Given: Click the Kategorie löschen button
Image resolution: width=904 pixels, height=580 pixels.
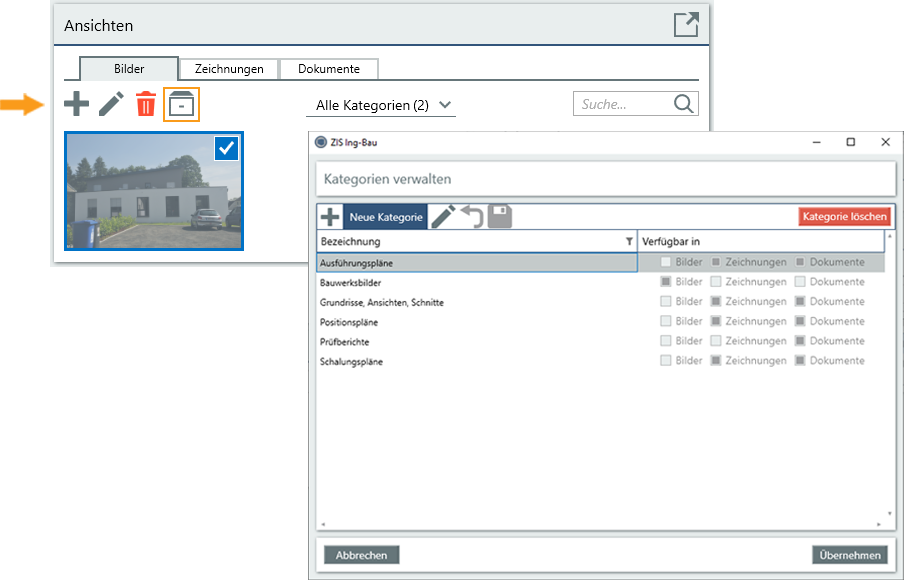Looking at the screenshot, I should [844, 217].
